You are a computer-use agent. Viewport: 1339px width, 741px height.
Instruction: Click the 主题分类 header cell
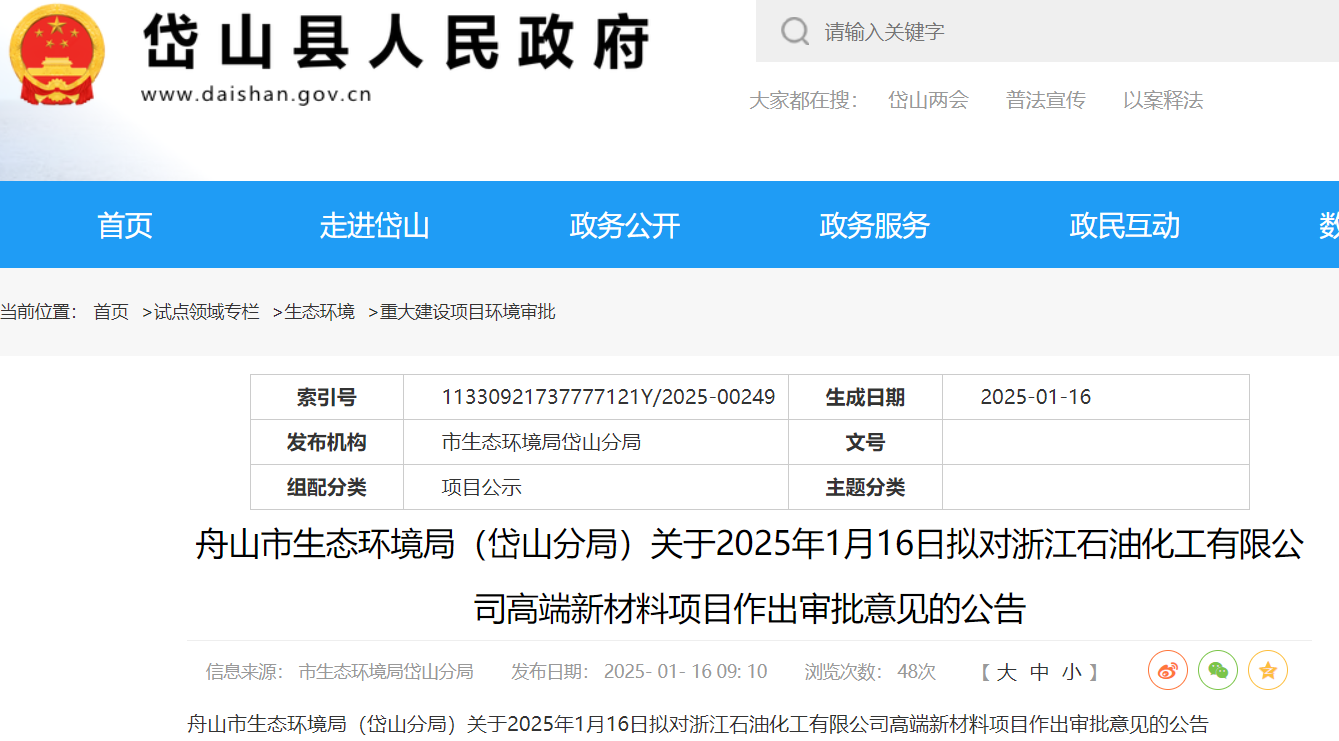click(865, 488)
